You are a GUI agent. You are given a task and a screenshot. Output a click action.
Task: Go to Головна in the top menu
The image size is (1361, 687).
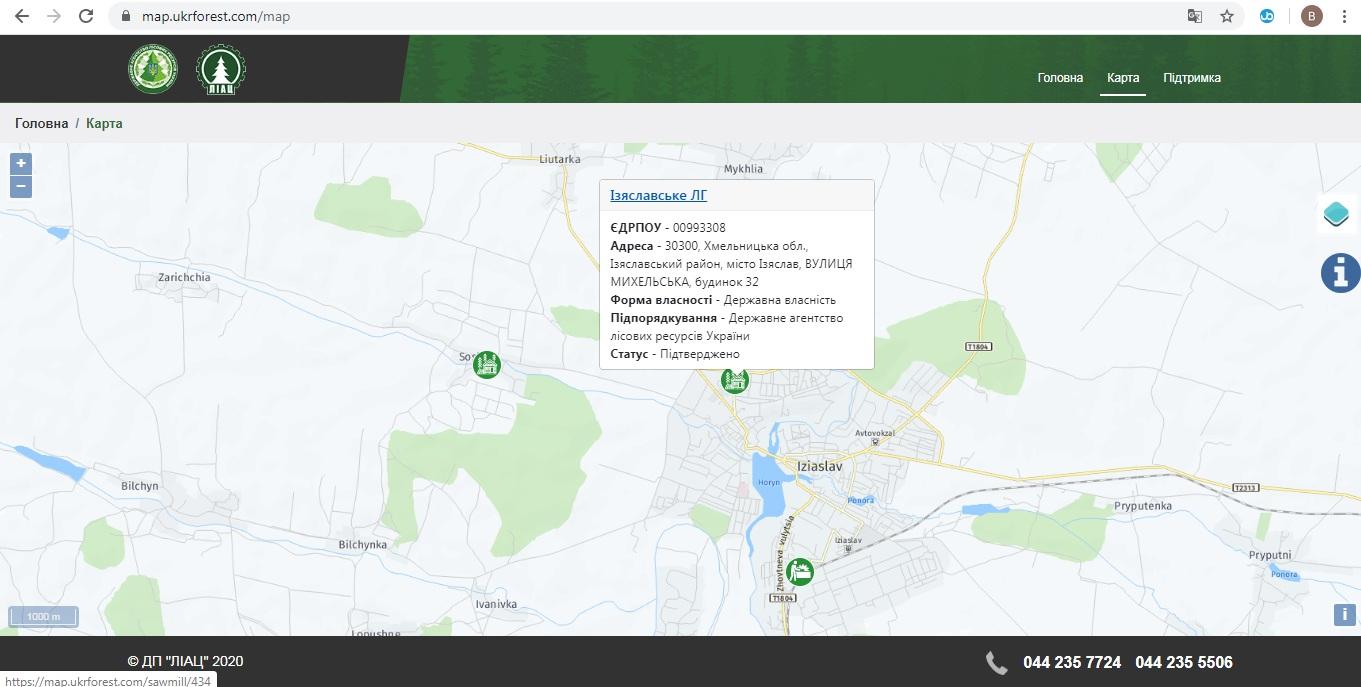[x=1060, y=78]
